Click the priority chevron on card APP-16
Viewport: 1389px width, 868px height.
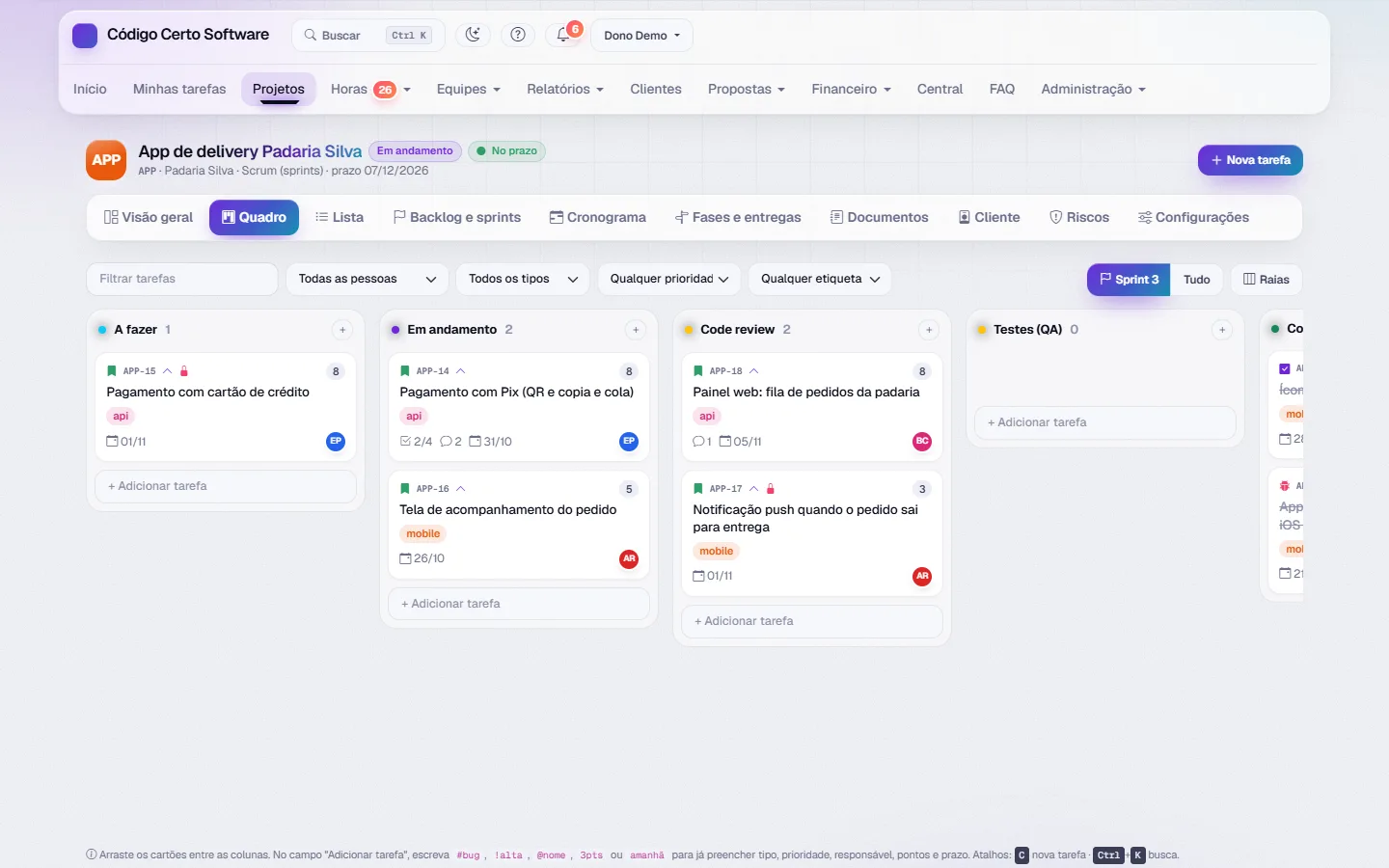461,489
